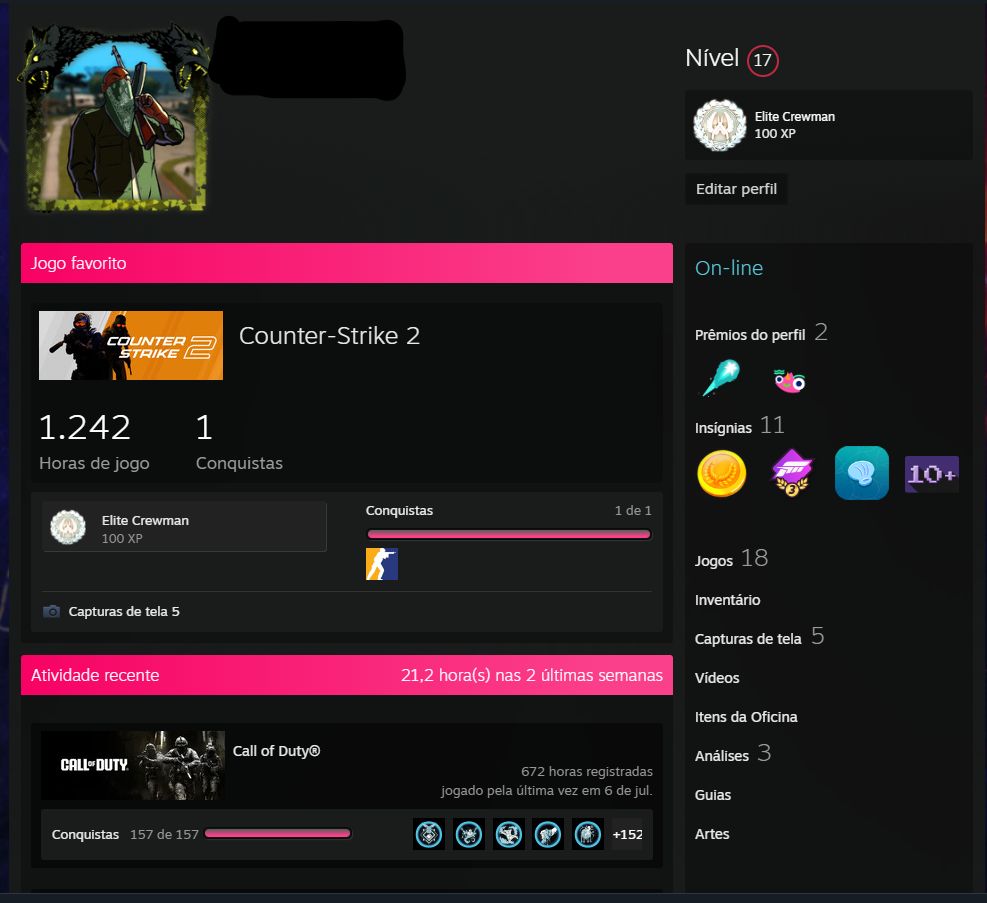
Task: Click the Counter-Strike 2 banner image
Action: click(131, 345)
